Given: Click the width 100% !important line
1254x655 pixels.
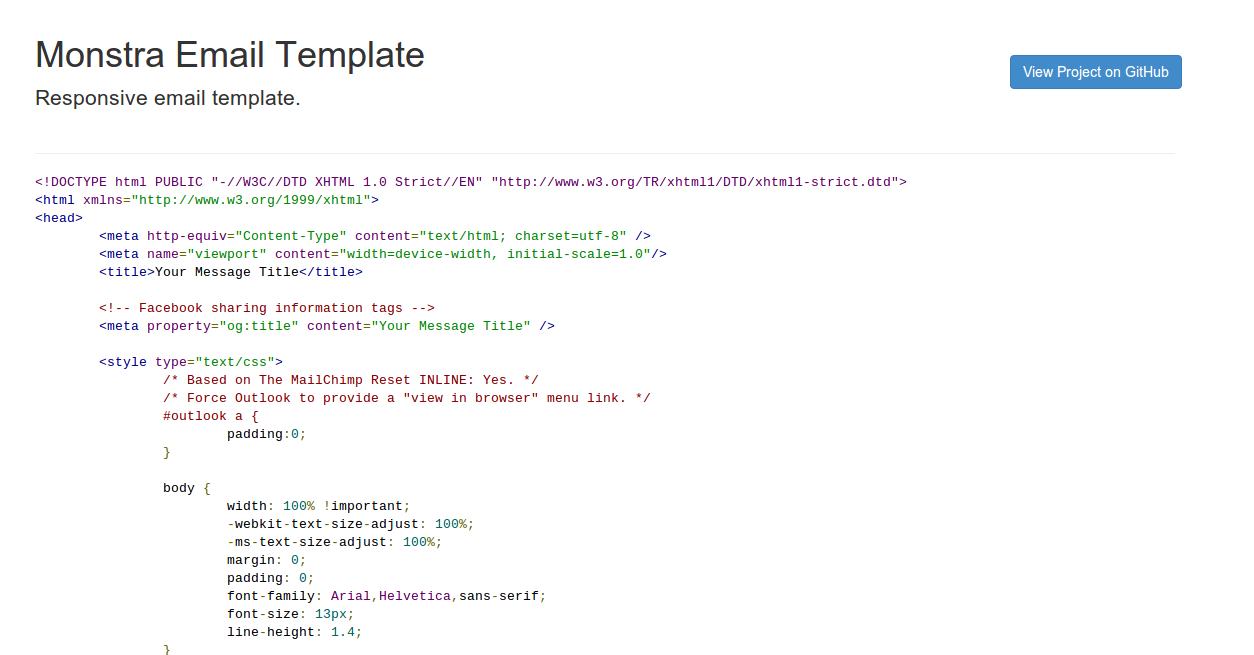Looking at the screenshot, I should [x=318, y=506].
